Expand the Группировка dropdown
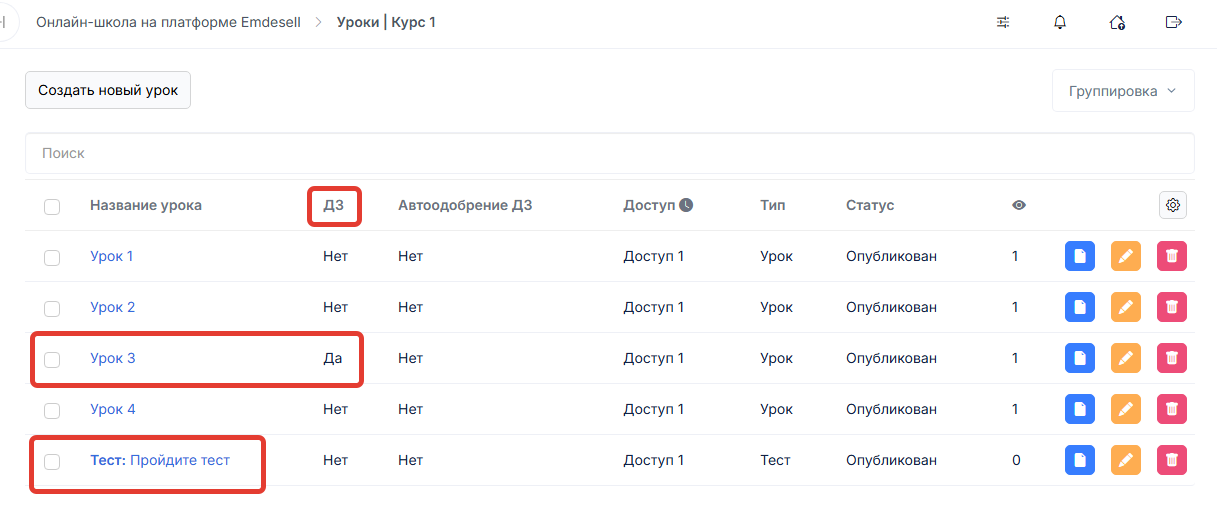The width and height of the screenshot is (1217, 506). (x=1123, y=91)
